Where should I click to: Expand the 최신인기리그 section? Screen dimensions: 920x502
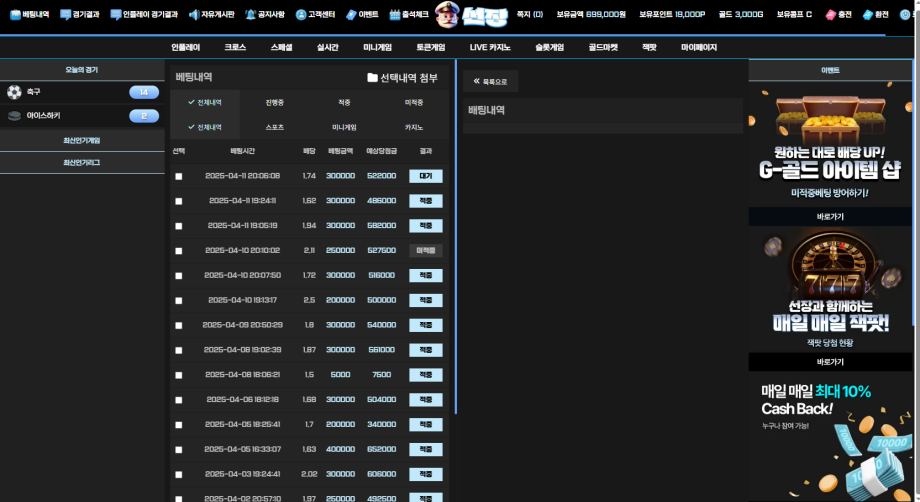[82, 162]
